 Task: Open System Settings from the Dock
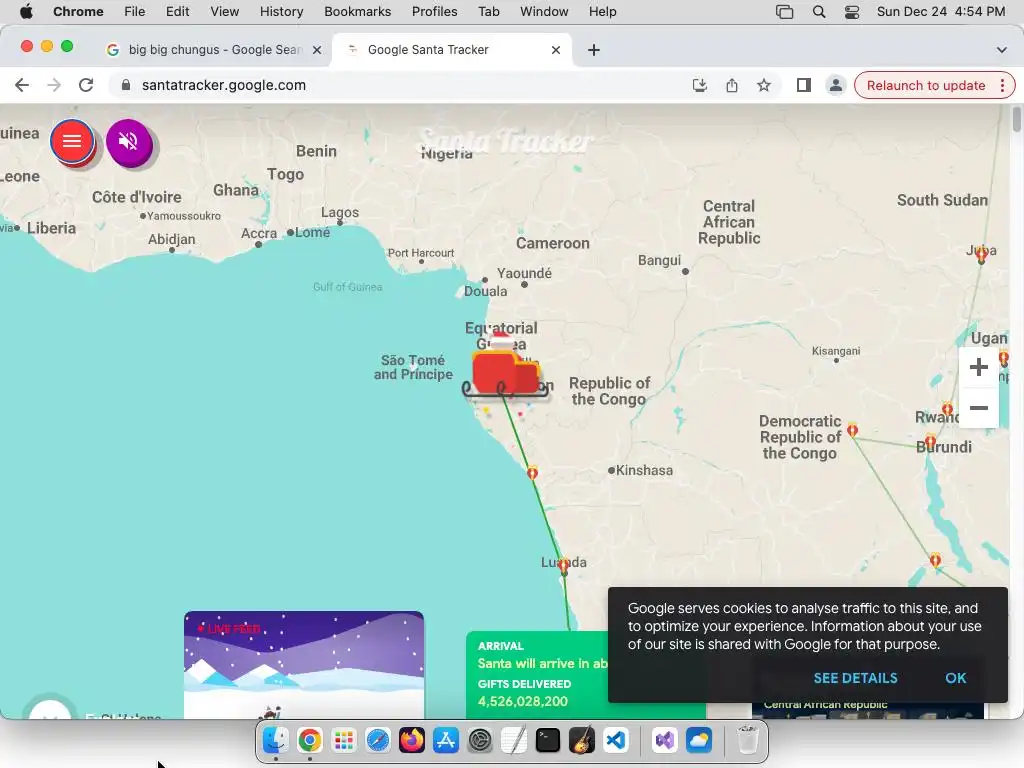pos(479,741)
